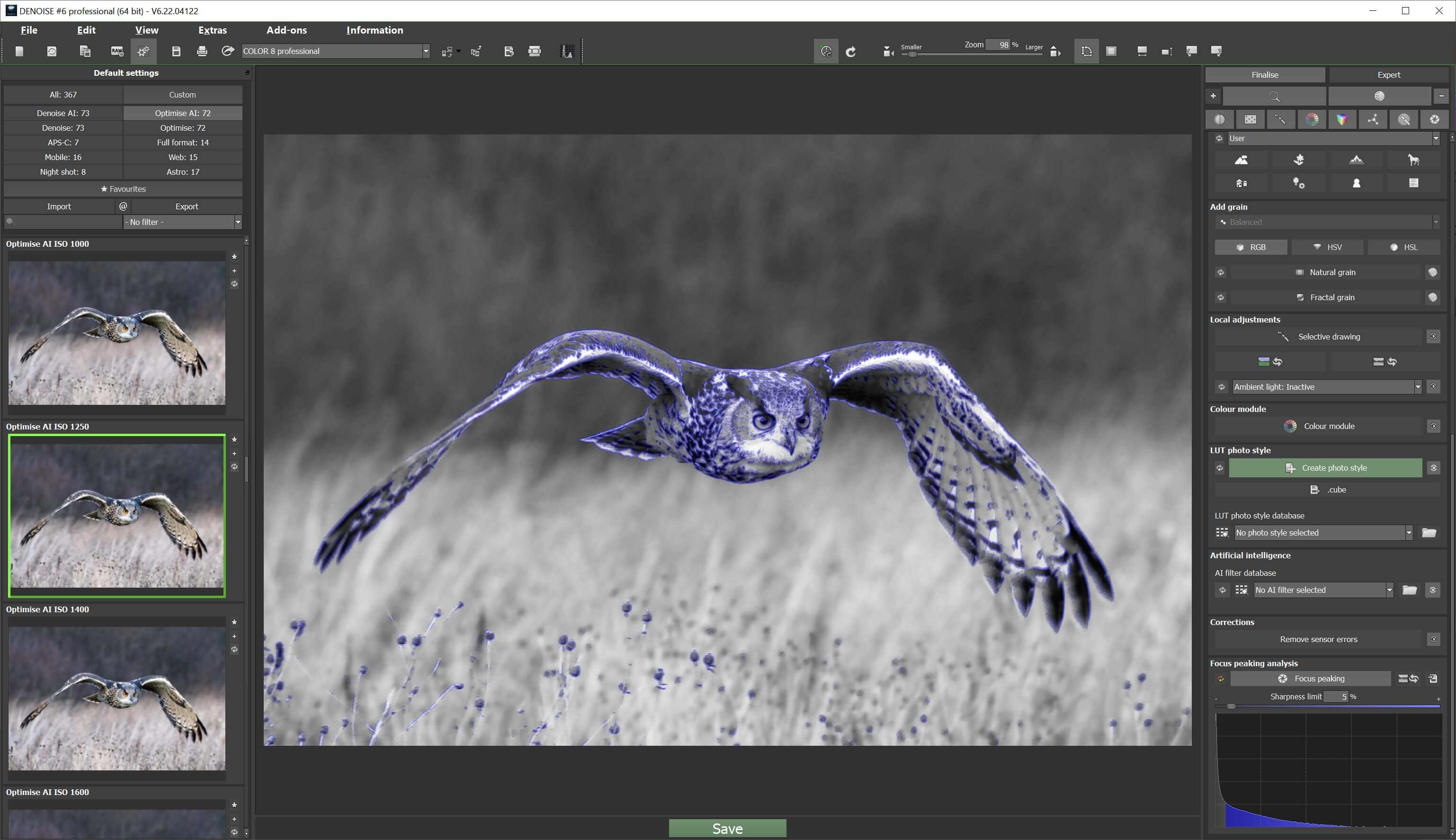
Task: Open the Ambient light: Inactive dropdown
Action: tap(1327, 387)
